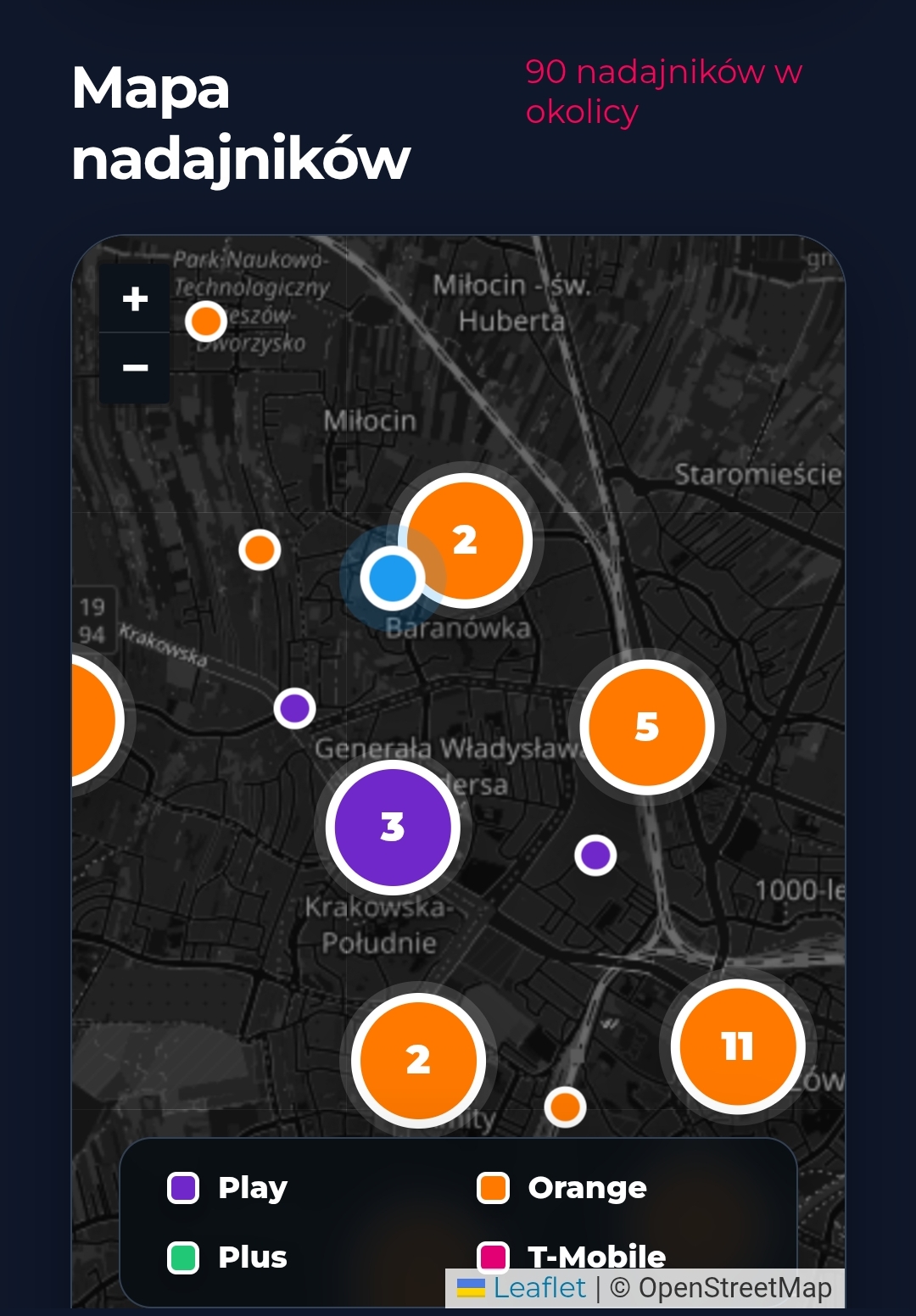Screen dimensions: 916x1316
Task: Open the orange cluster marked 11
Action: click(x=738, y=1046)
